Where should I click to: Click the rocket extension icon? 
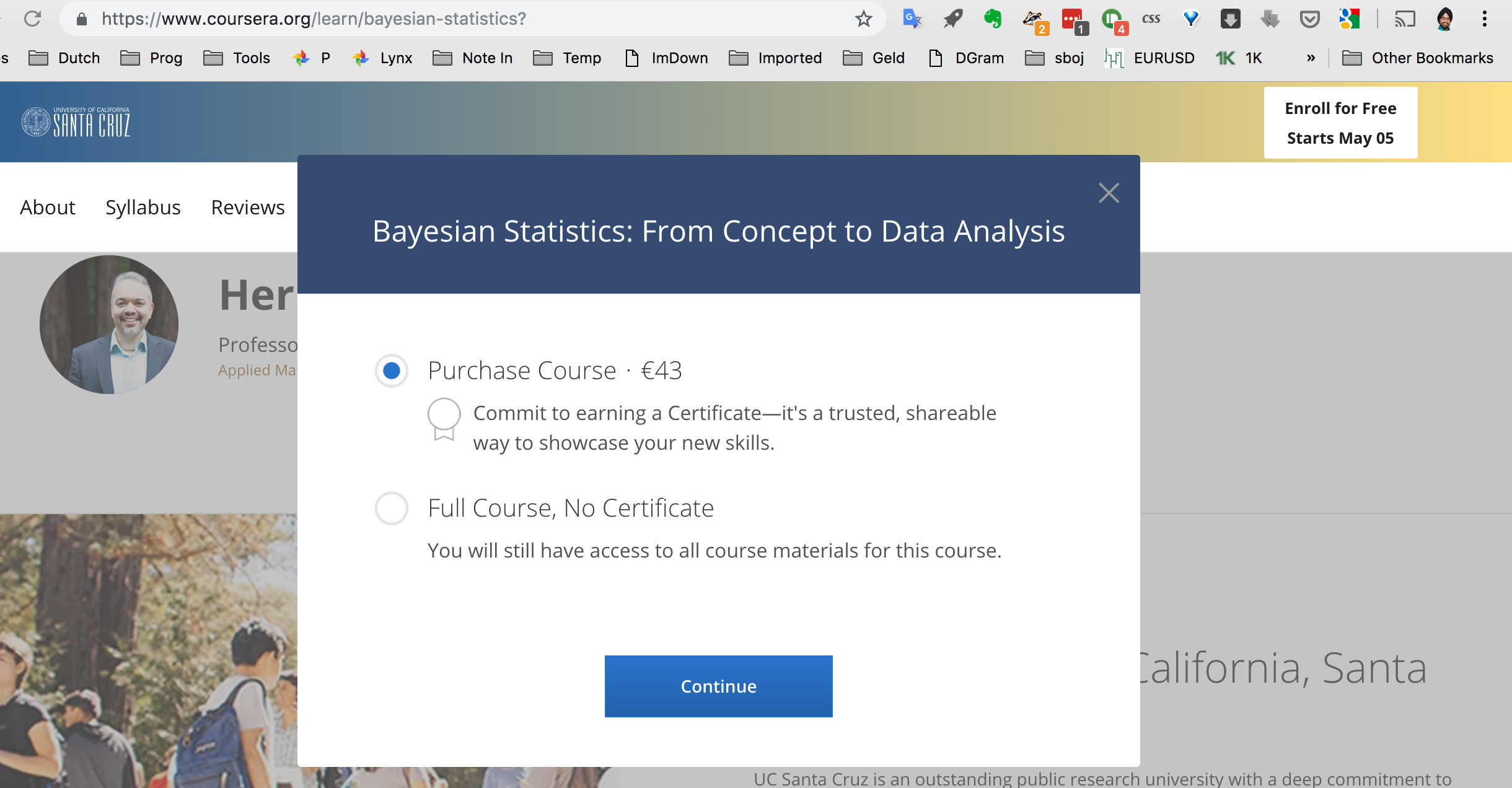952,19
